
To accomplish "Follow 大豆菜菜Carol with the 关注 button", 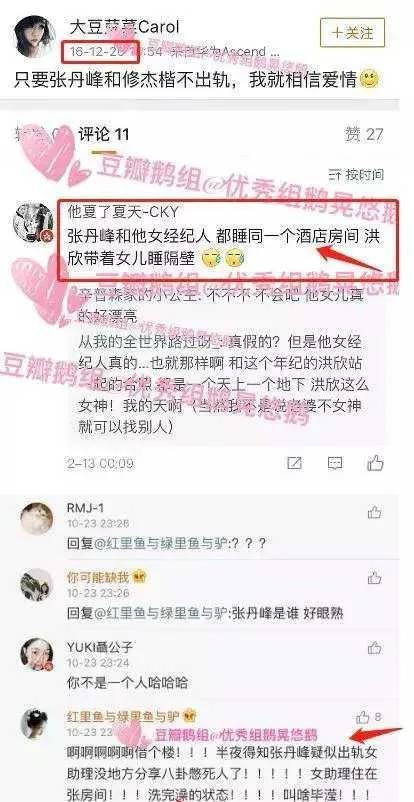I will click(352, 33).
